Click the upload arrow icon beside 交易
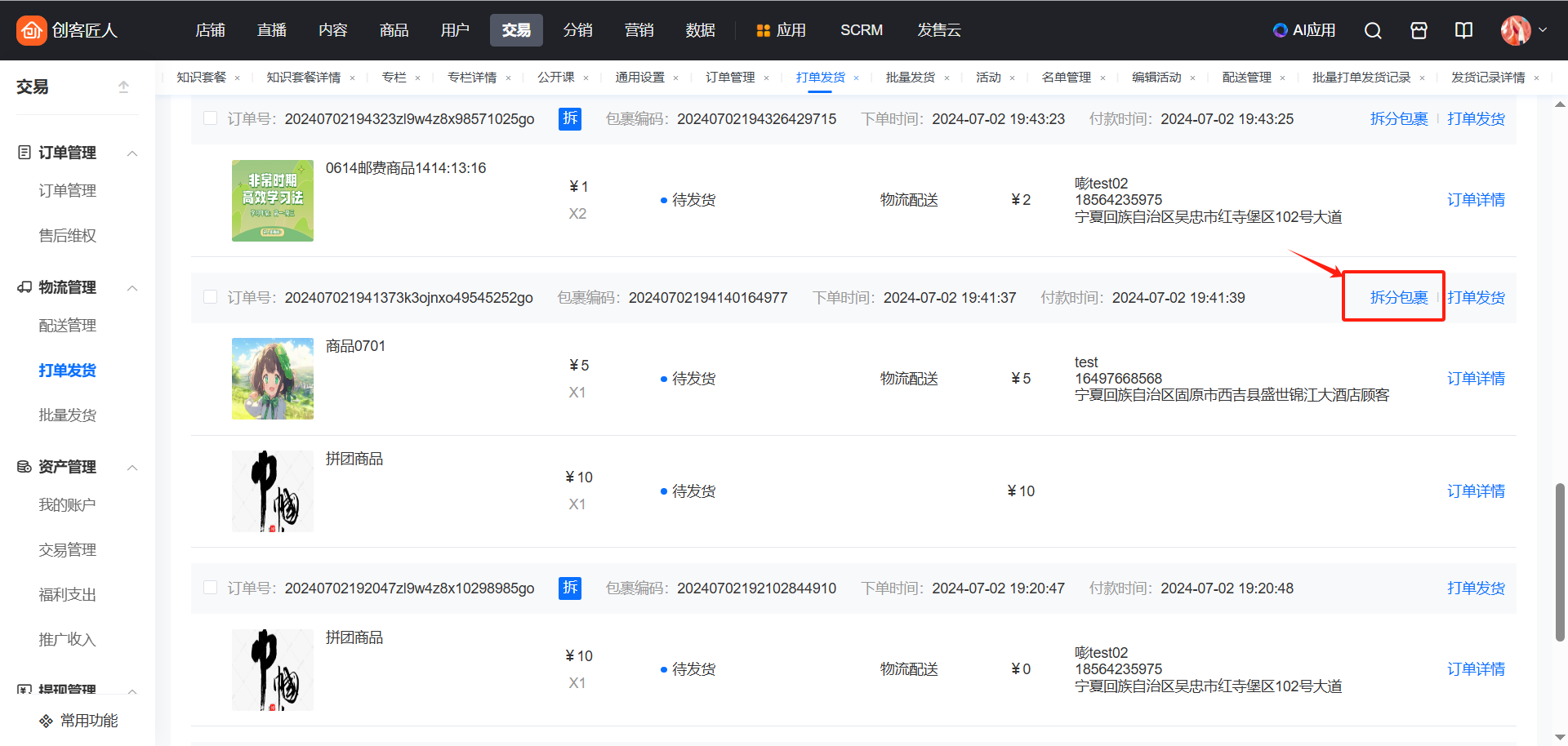The width and height of the screenshot is (1568, 746). click(123, 87)
